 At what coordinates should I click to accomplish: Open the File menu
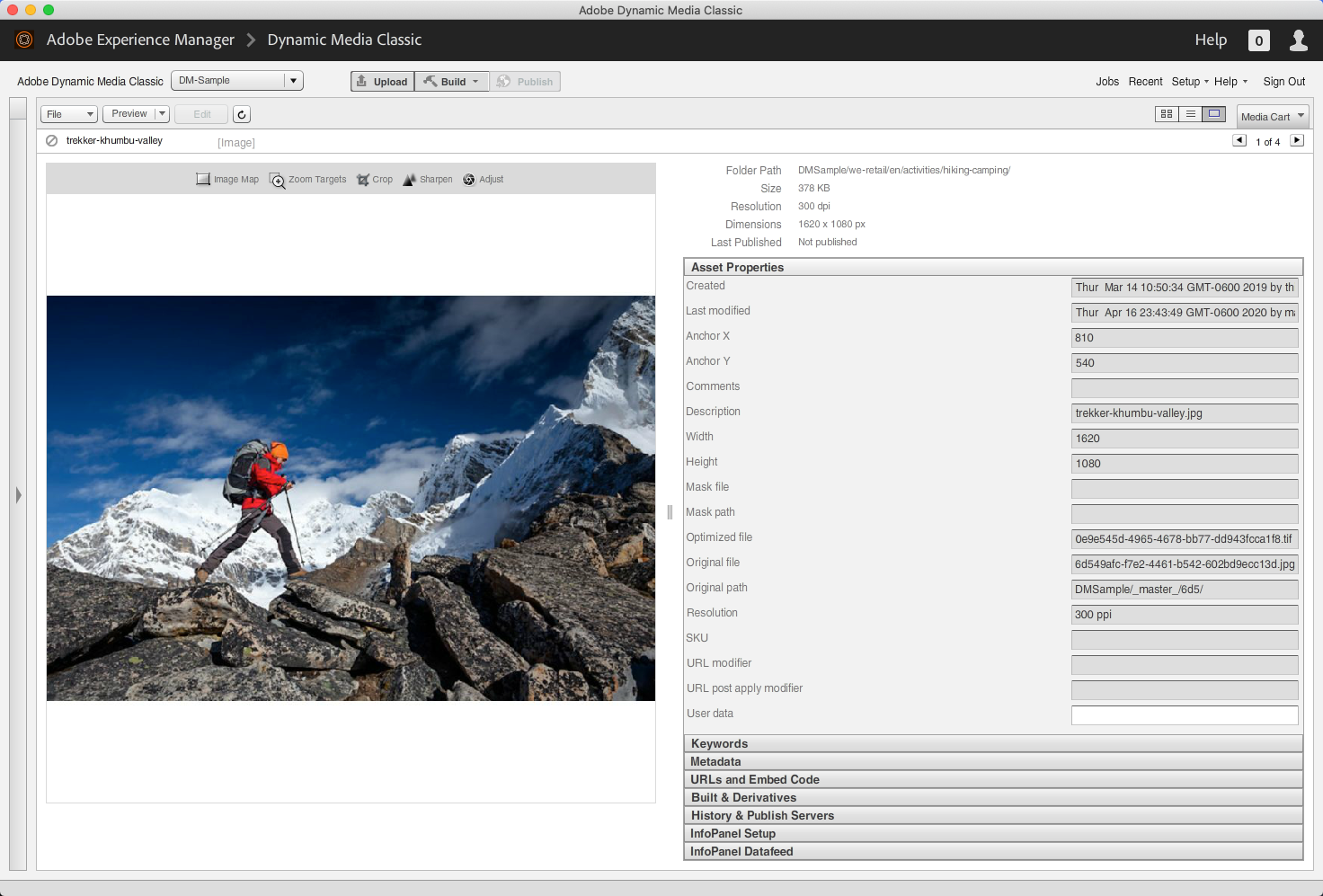coord(68,114)
